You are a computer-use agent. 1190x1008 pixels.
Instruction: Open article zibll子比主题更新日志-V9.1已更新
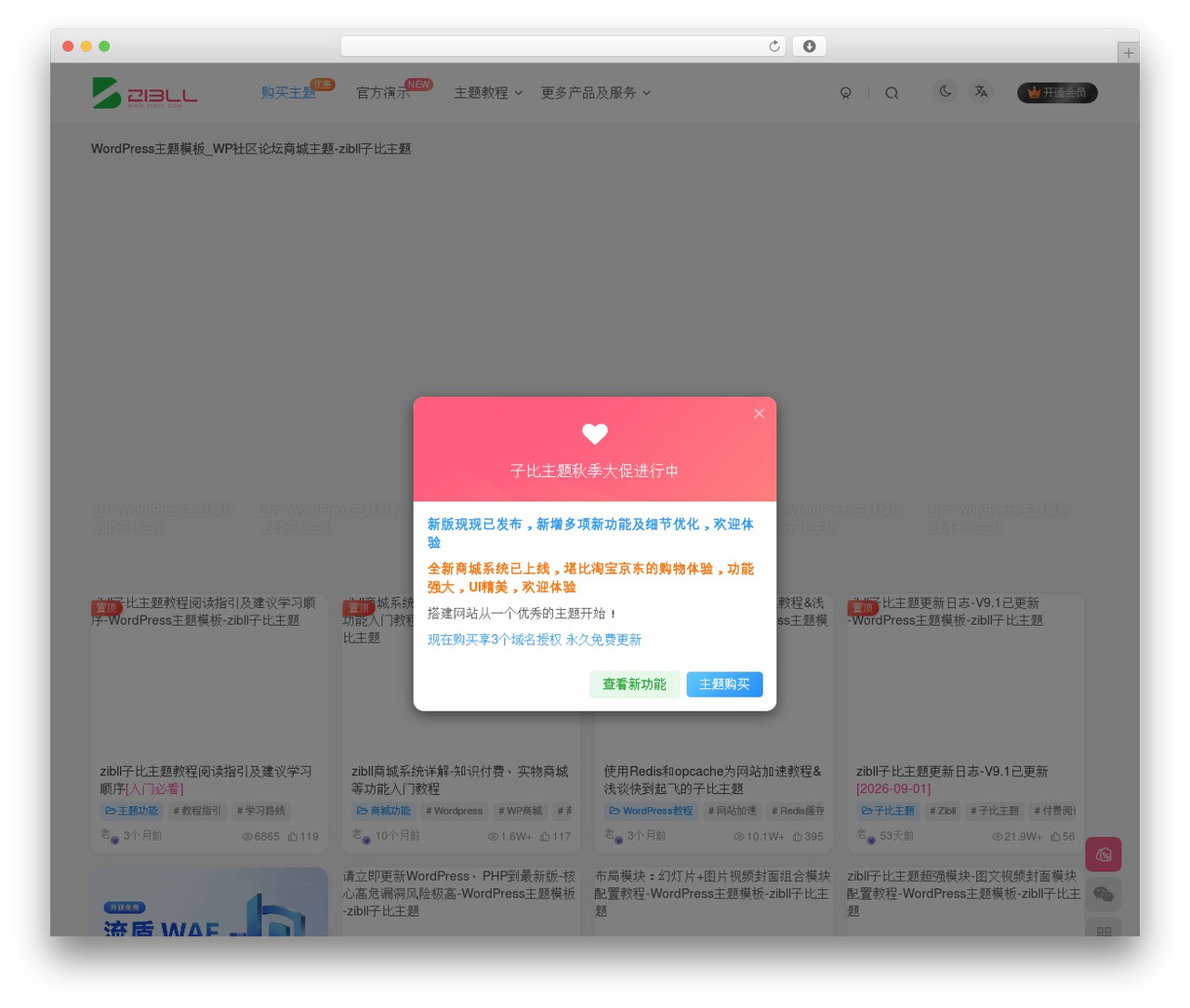[x=952, y=780]
